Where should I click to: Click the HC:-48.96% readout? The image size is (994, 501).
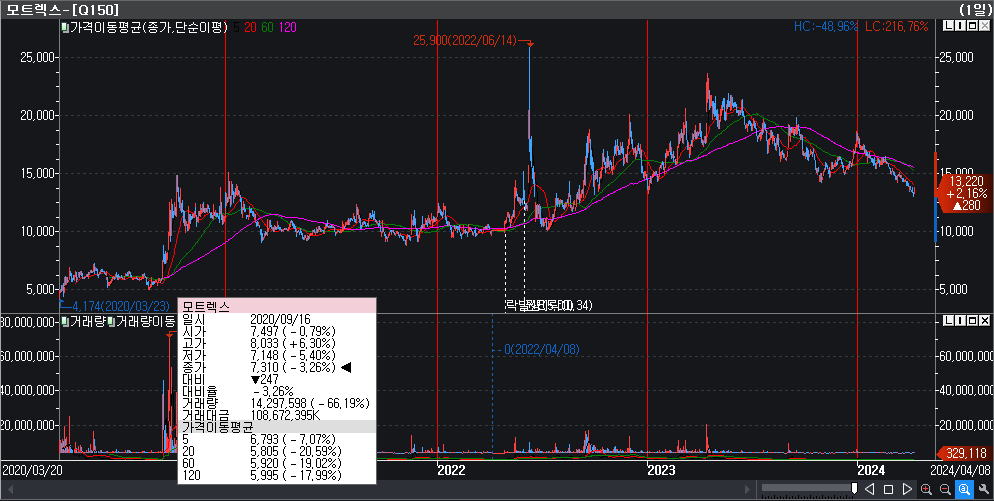click(826, 27)
